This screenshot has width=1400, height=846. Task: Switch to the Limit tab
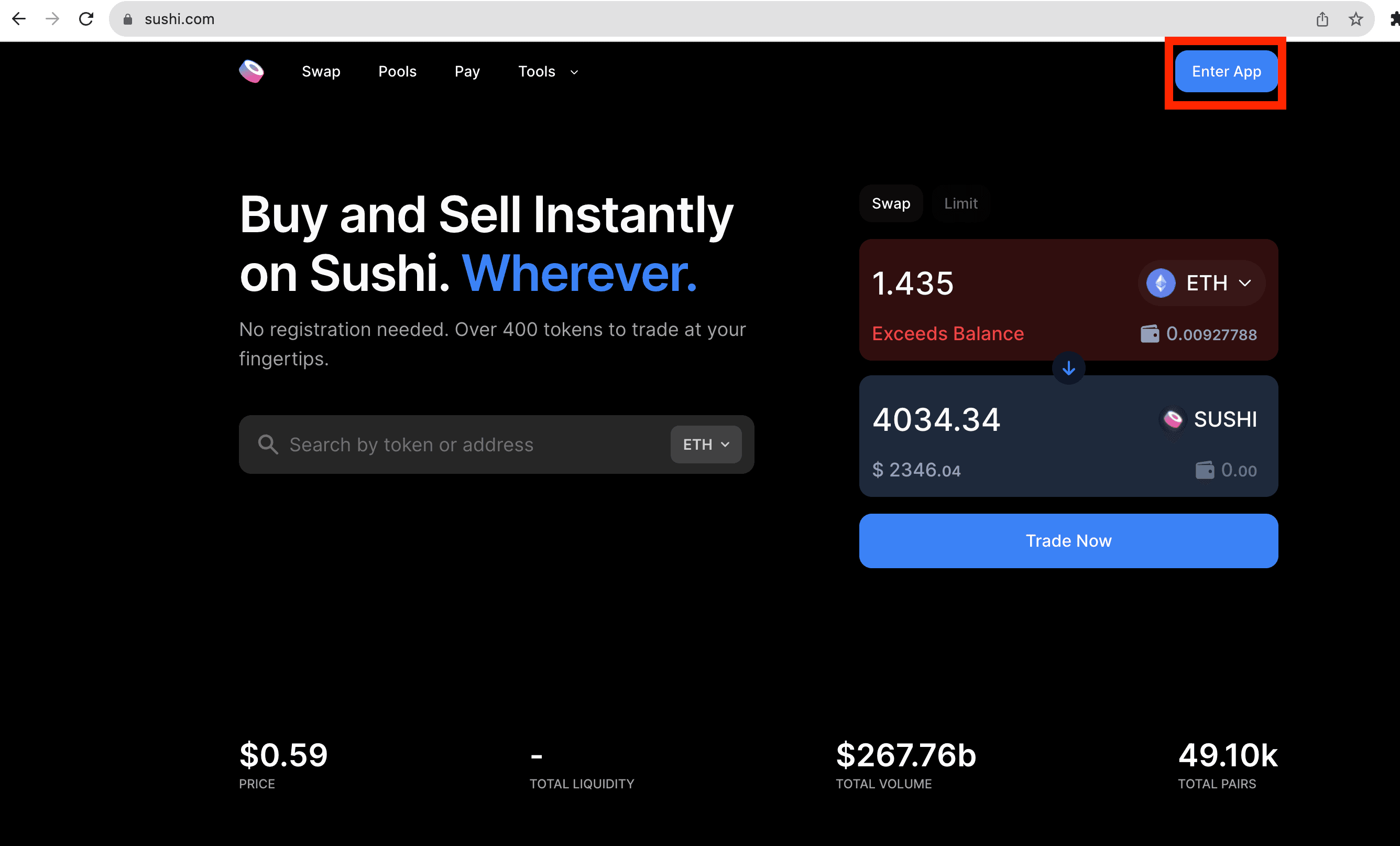(961, 203)
